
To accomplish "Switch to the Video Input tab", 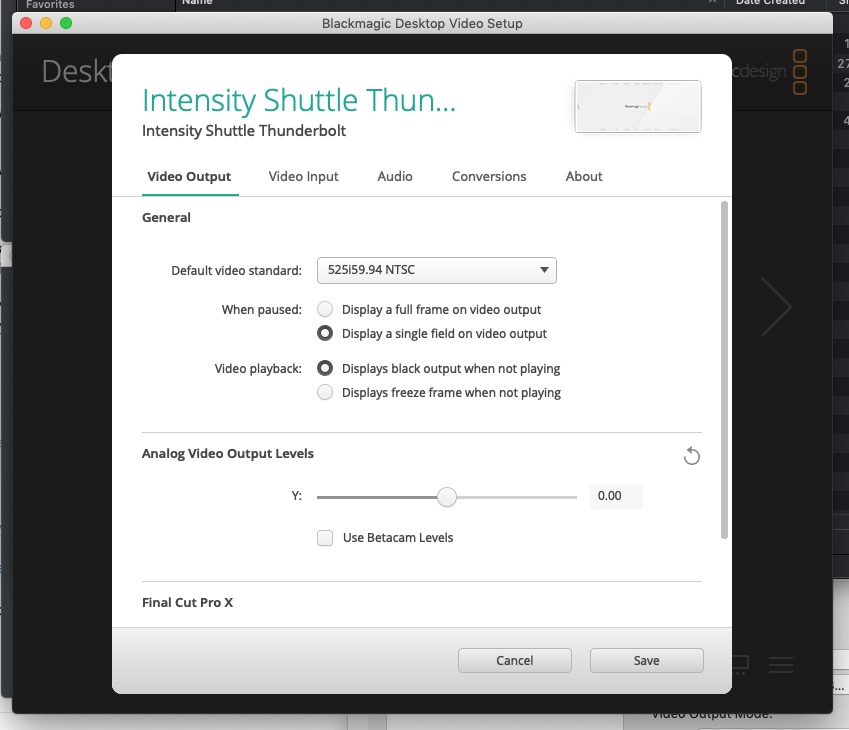I will coord(303,177).
